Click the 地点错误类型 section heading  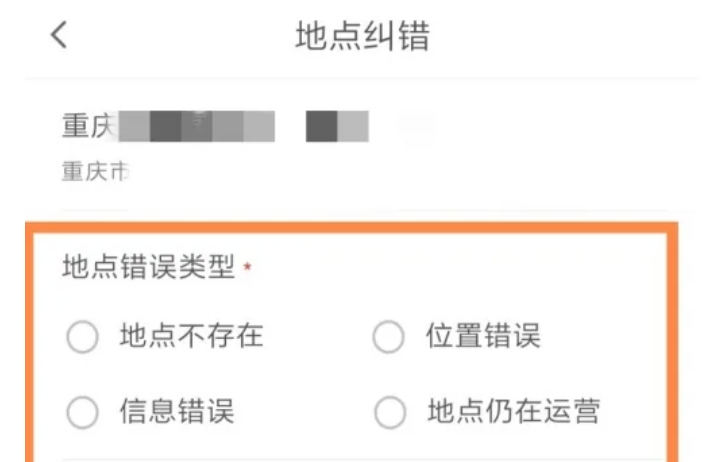point(148,268)
